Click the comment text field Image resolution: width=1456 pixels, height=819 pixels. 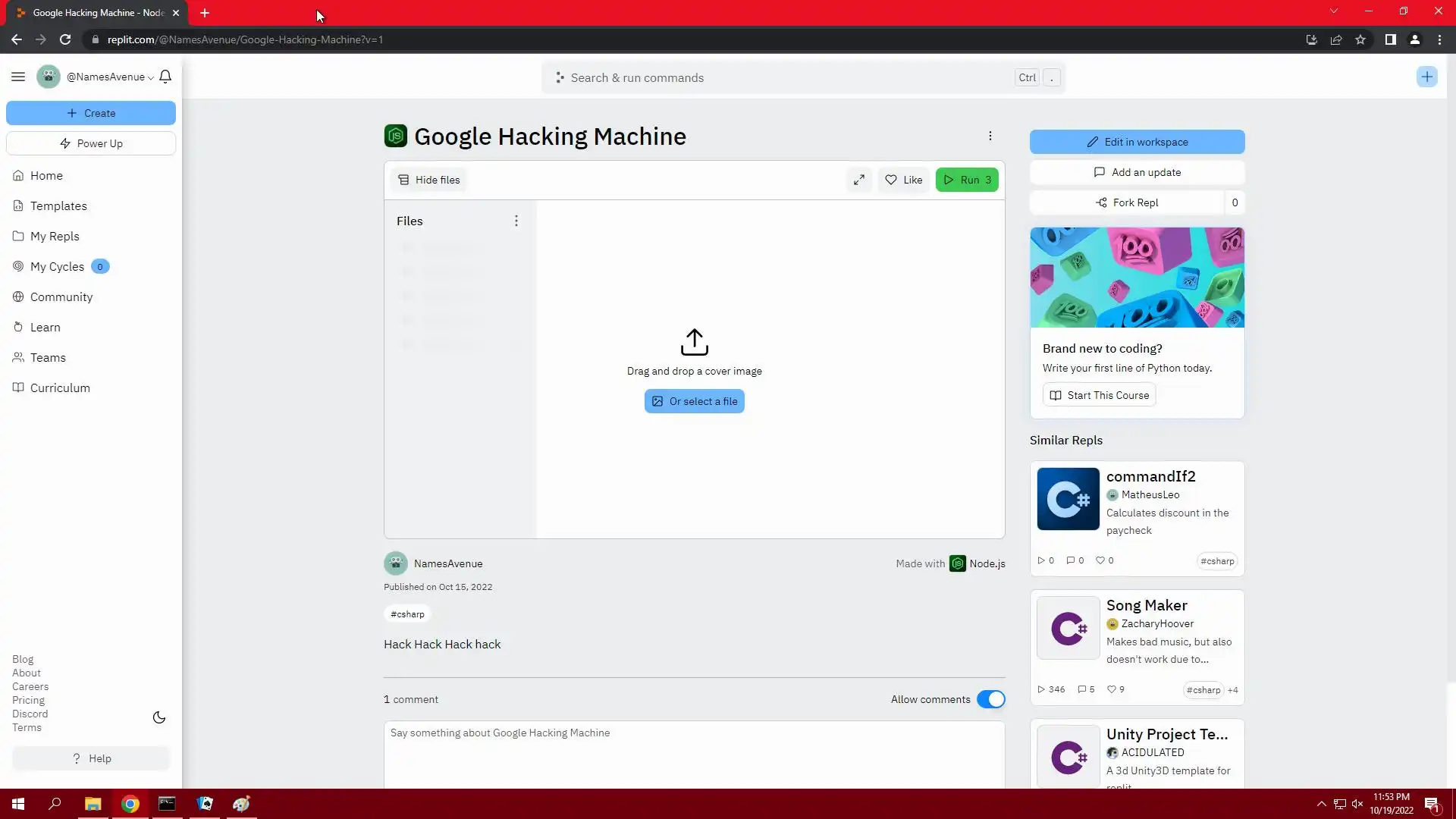(694, 751)
